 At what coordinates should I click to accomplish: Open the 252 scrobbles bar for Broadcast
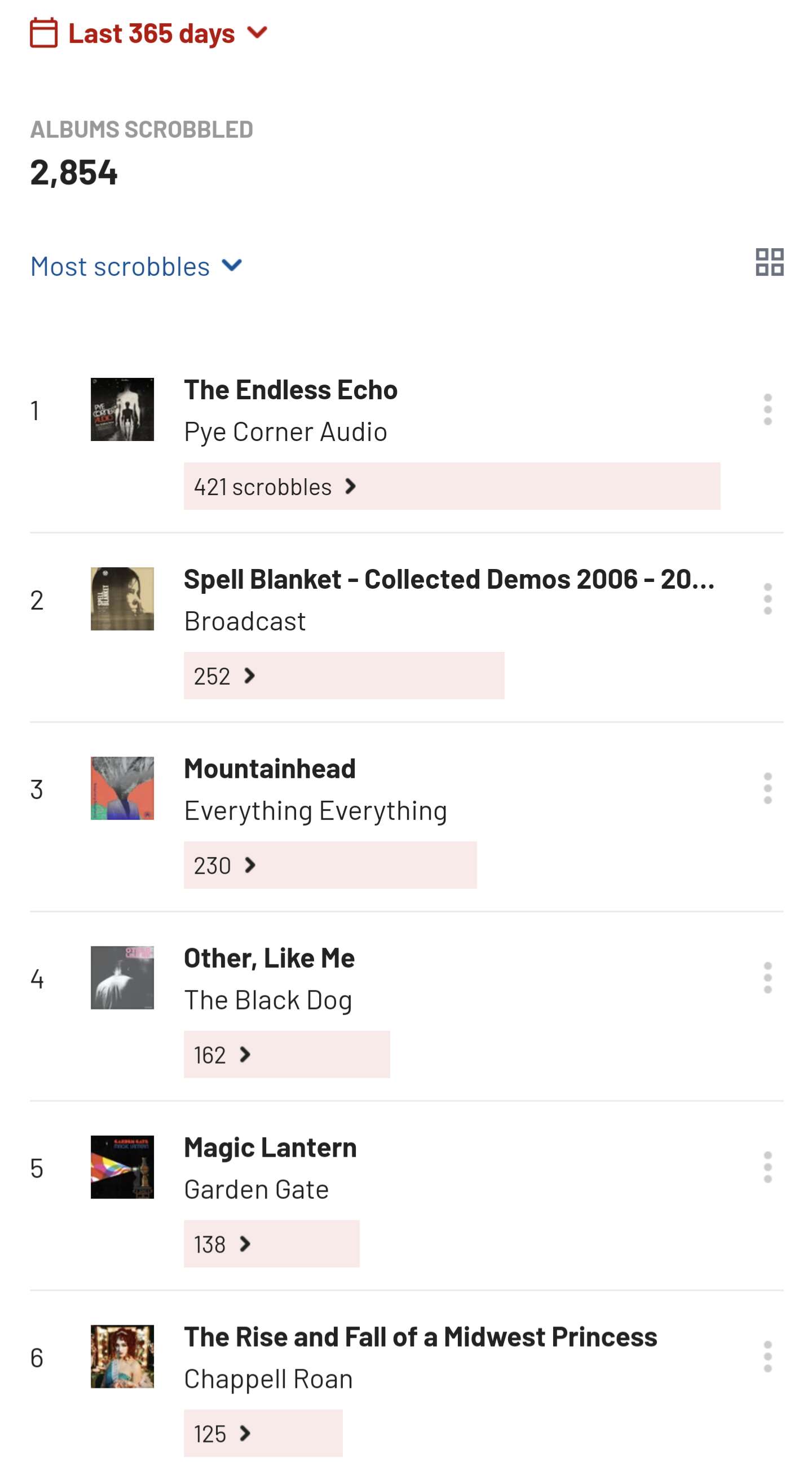(x=343, y=676)
